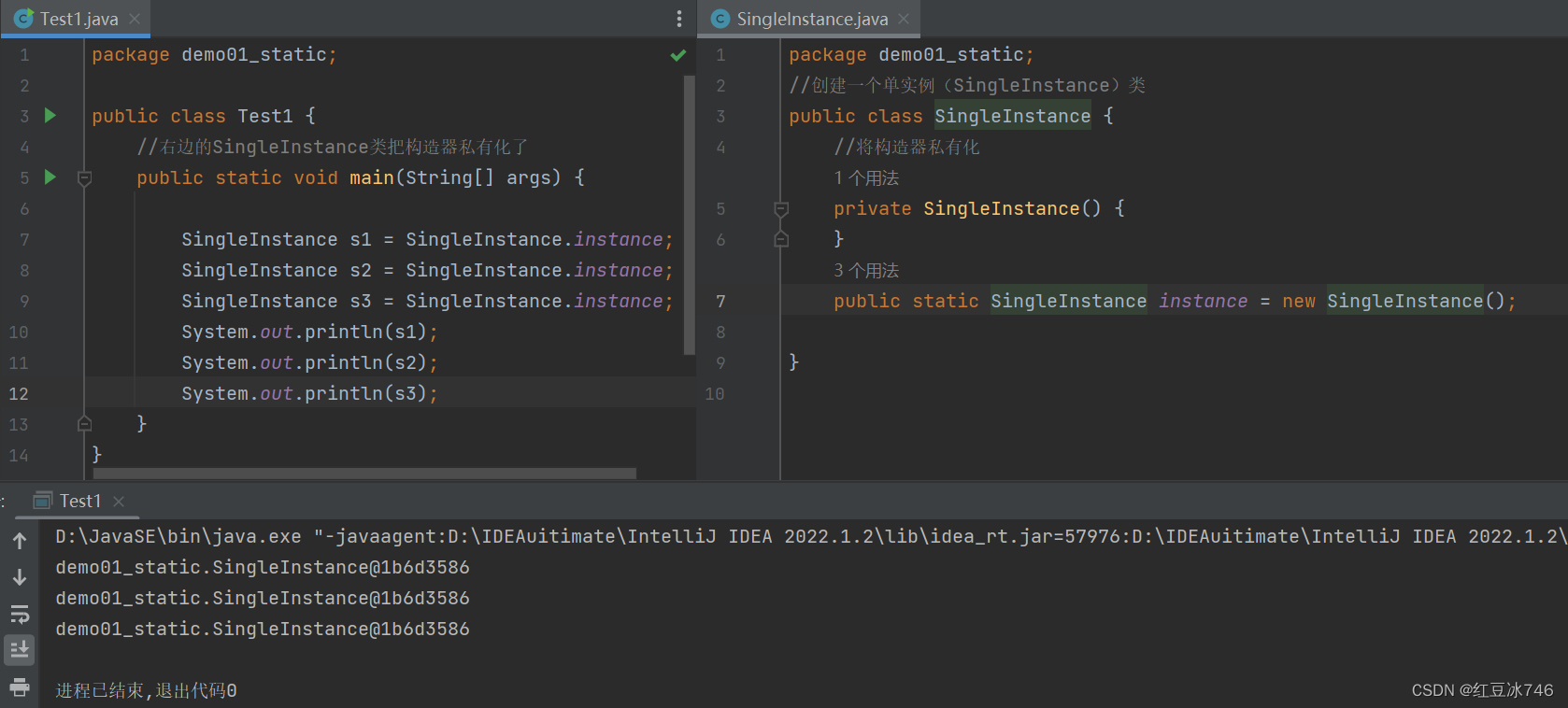This screenshot has width=1568, height=708.
Task: Click '进程已结束,退出代码0' in the console
Action: (146, 690)
